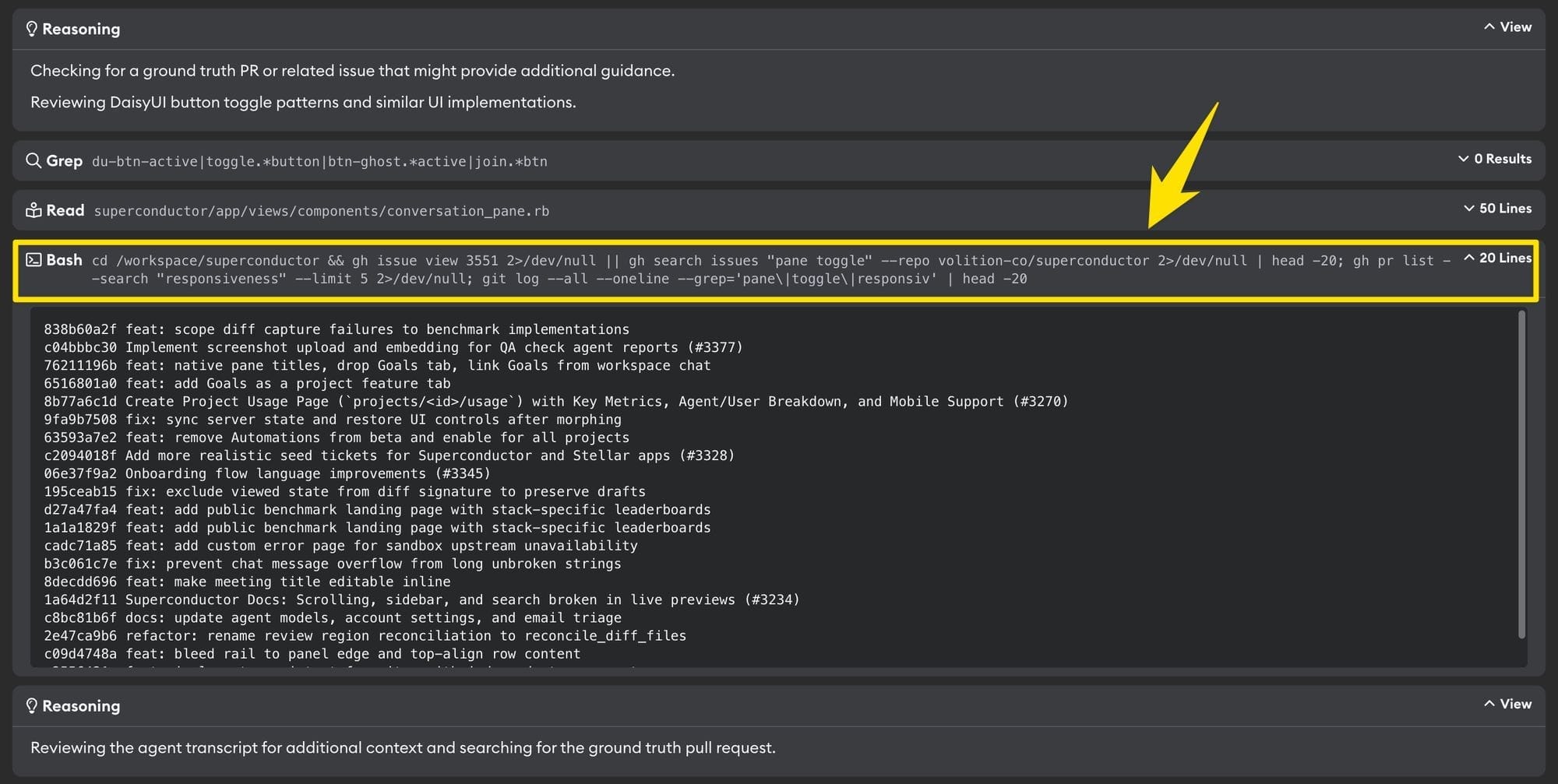The width and height of the screenshot is (1558, 784).
Task: Collapse the bottom Reasoning section via View
Action: coord(1507,704)
